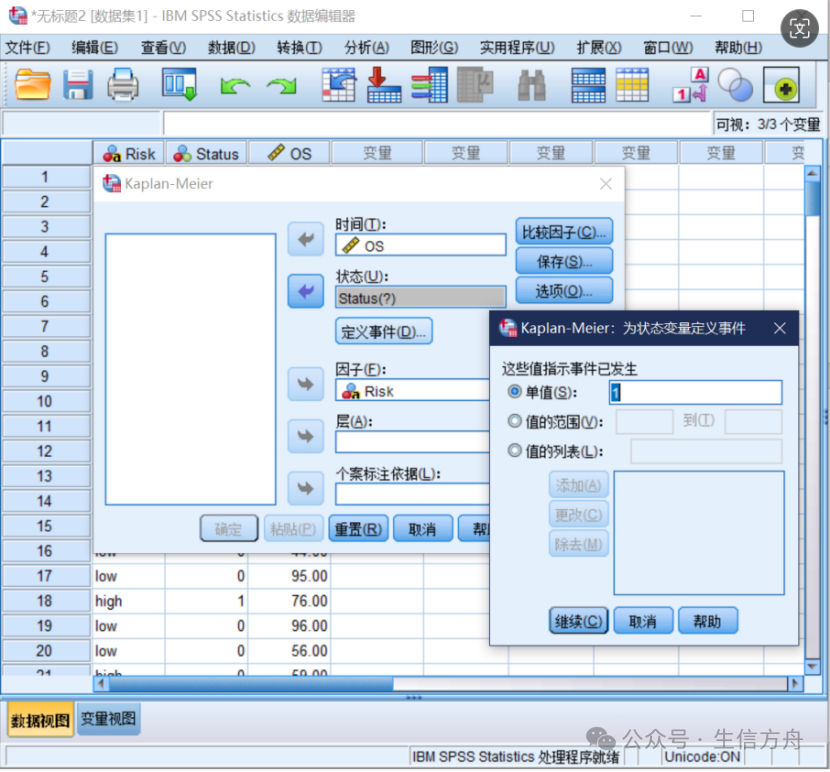The image size is (830, 772).
Task: Select the OS column header
Action: coord(290,154)
